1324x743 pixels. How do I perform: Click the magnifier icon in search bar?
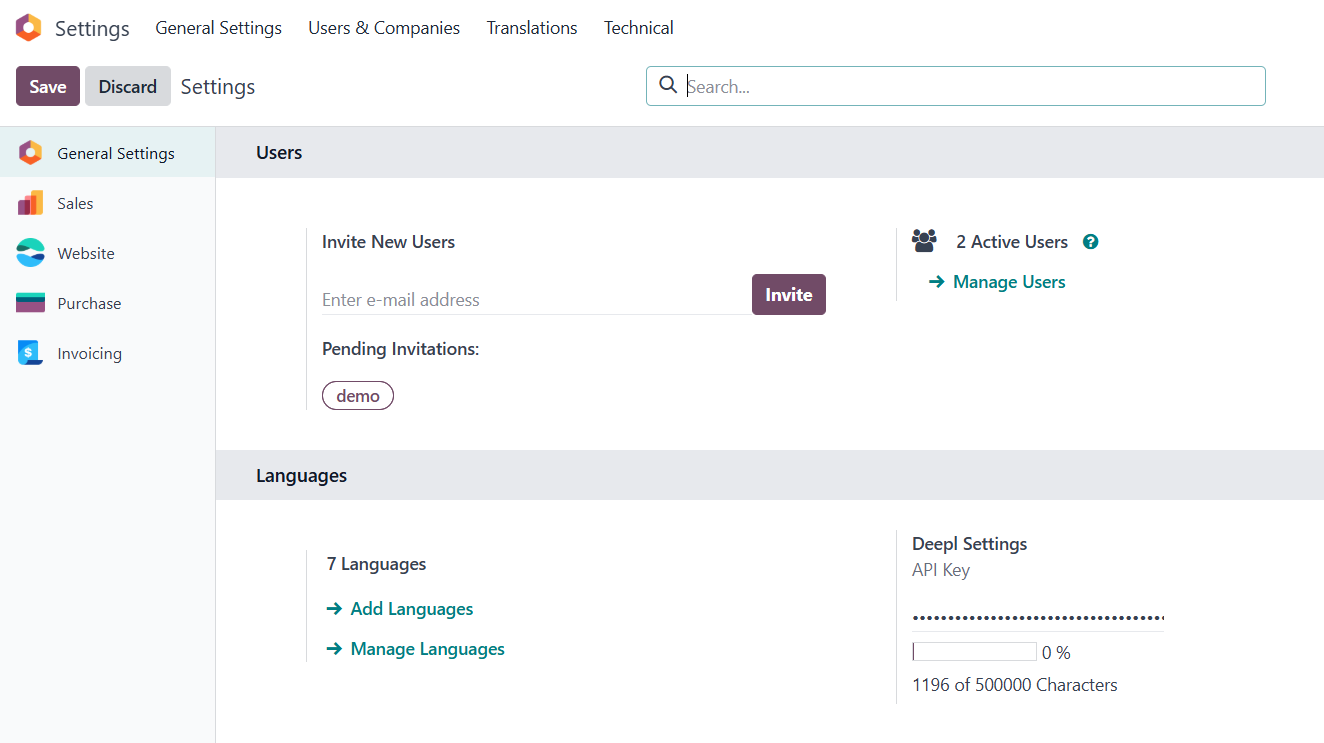(x=668, y=86)
